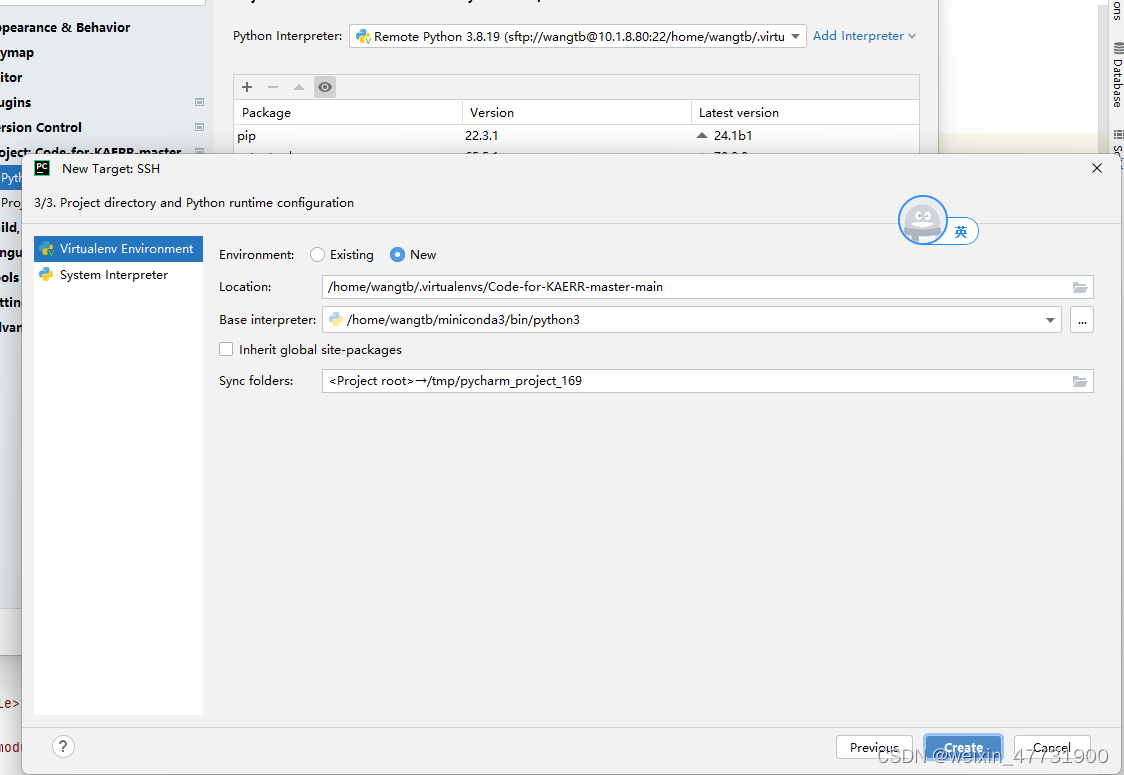The image size is (1124, 775).
Task: Switch to the Existing environment option
Action: [x=317, y=254]
